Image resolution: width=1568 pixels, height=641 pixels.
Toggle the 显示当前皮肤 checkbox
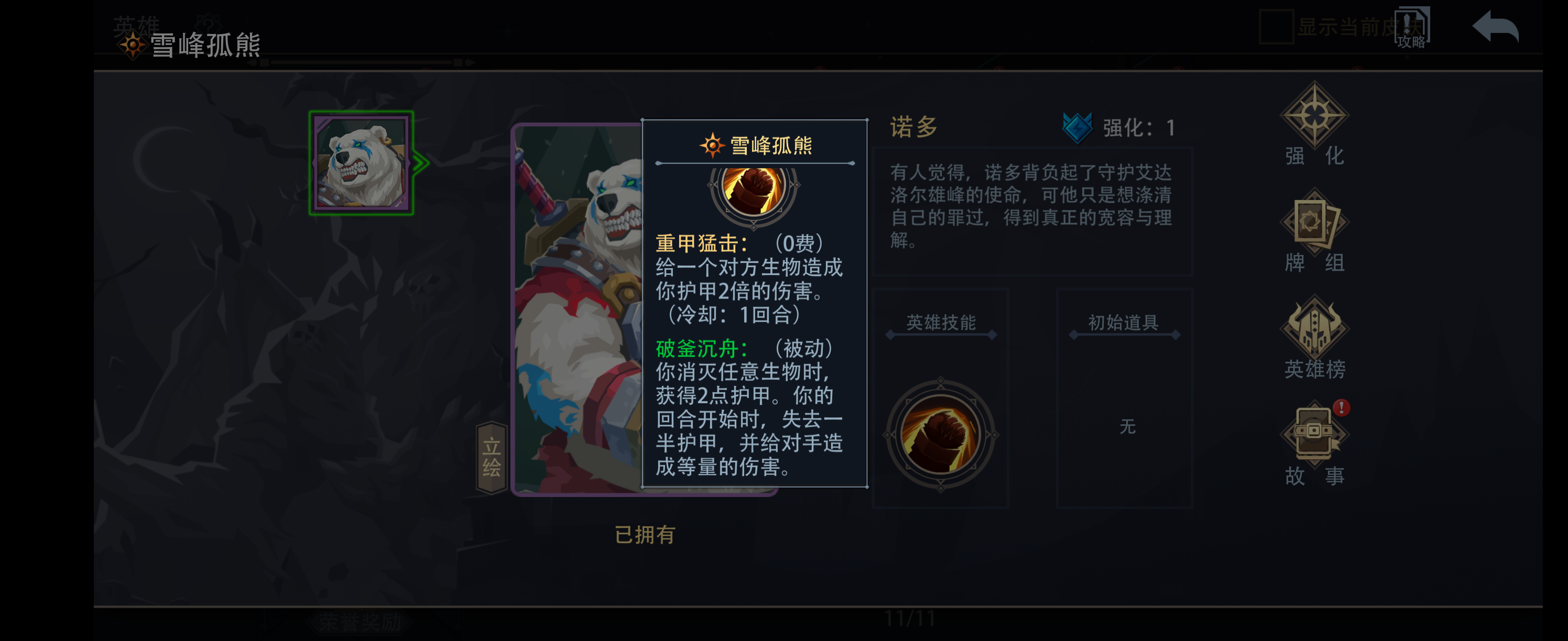(x=1276, y=26)
